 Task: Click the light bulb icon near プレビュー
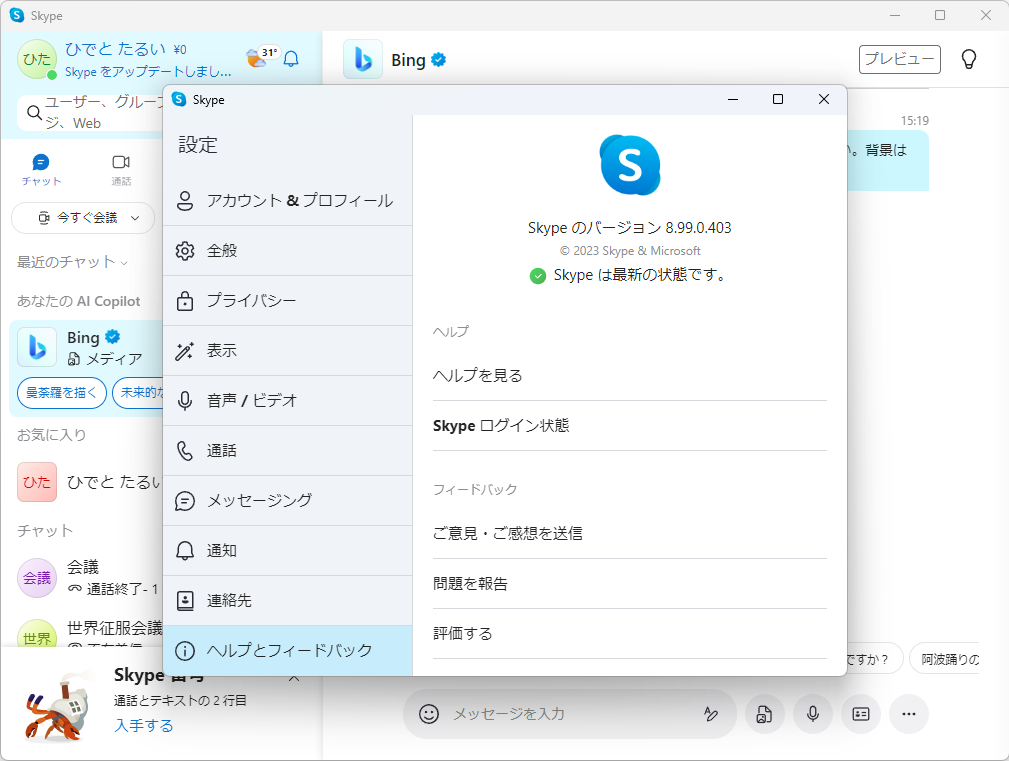[x=968, y=59]
